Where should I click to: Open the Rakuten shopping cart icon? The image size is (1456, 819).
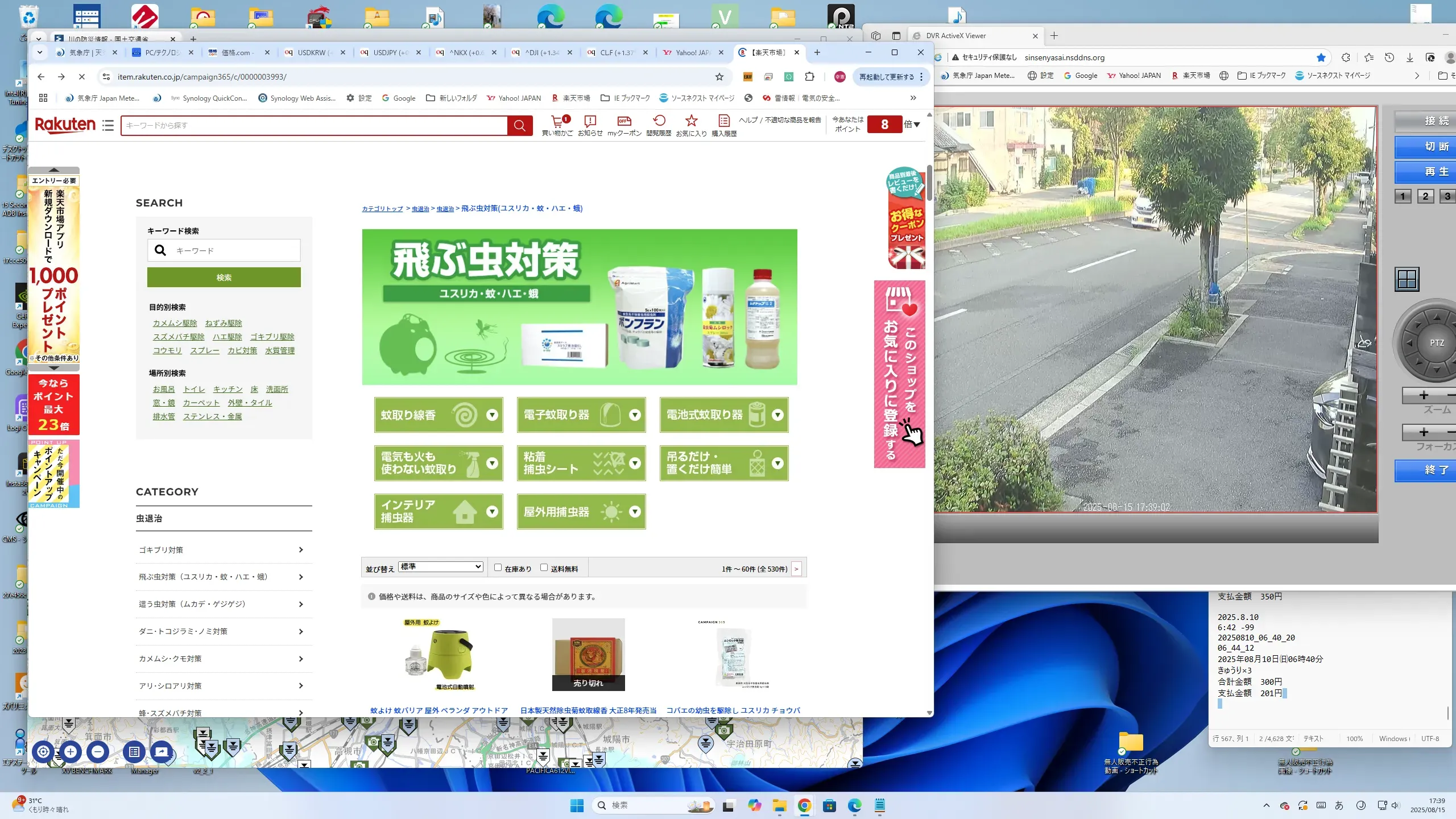pyautogui.click(x=557, y=121)
